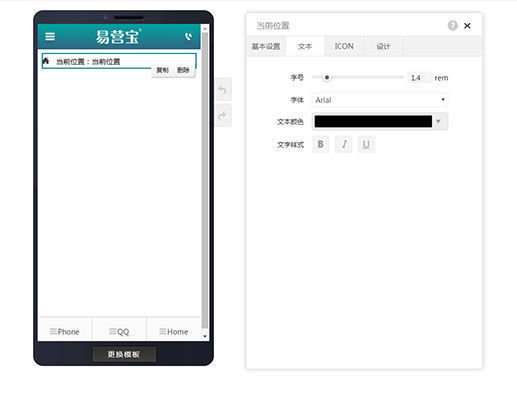Click the font size slider handle
This screenshot has height=393, width=517.
pos(327,77)
